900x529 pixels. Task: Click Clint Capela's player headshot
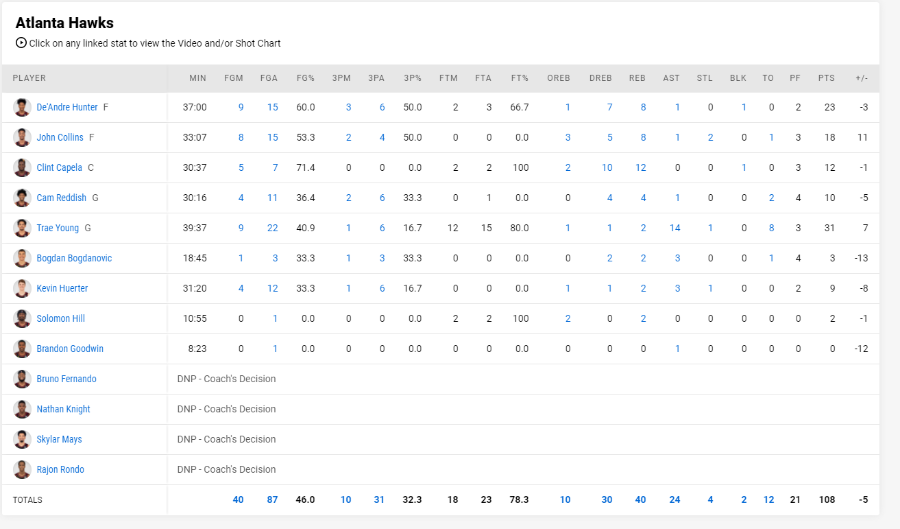(22, 168)
